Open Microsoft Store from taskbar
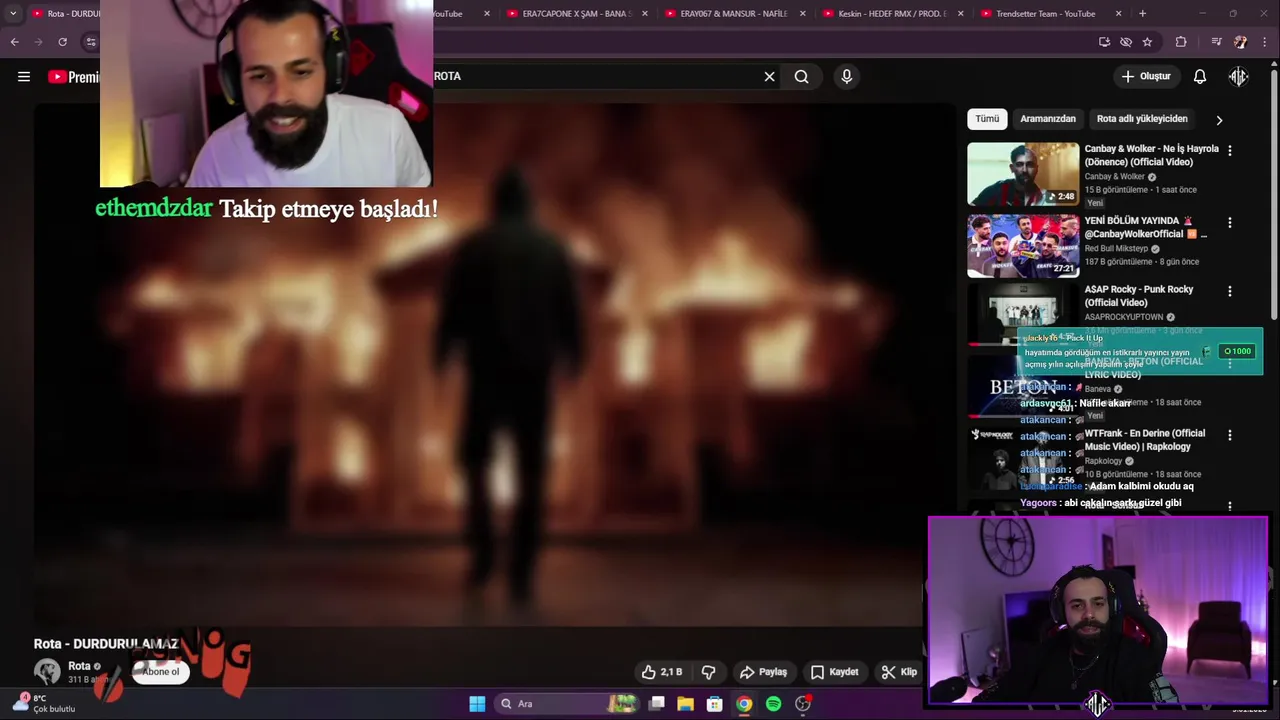This screenshot has height=720, width=1280. pos(714,704)
